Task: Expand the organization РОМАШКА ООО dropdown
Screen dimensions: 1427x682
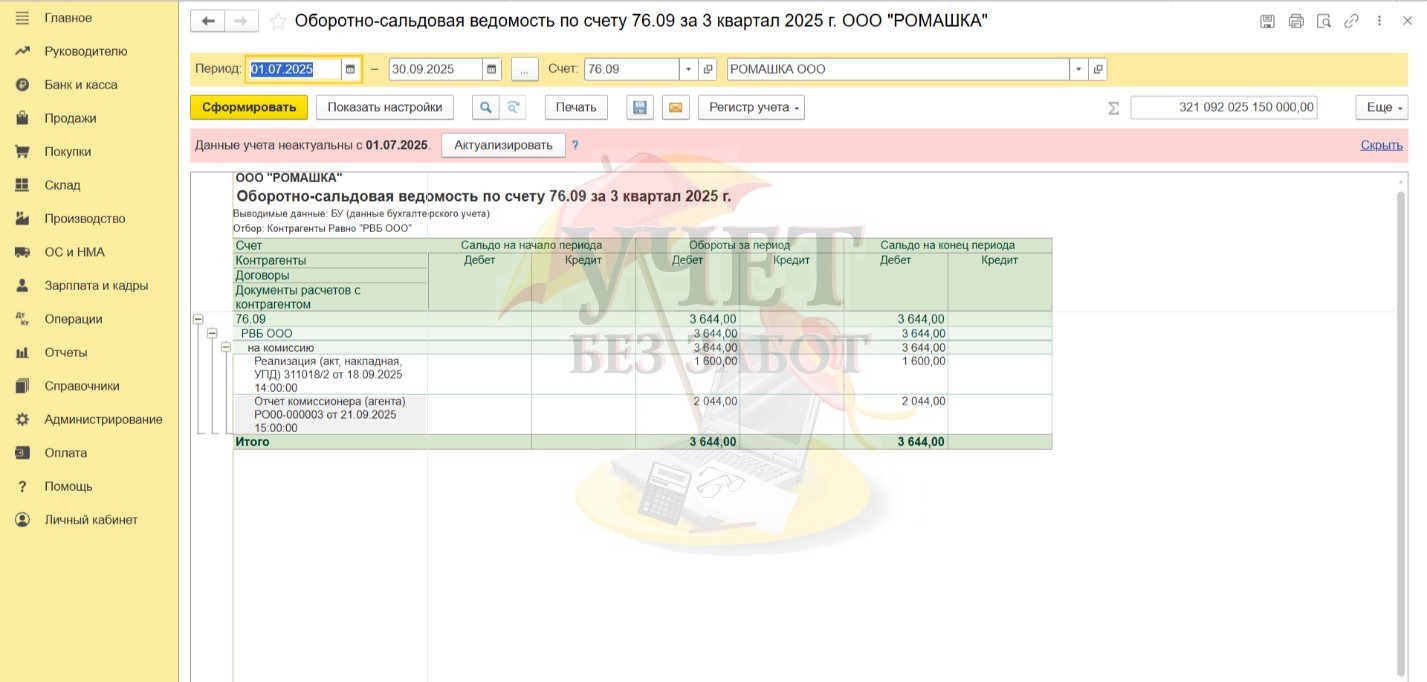Action: [x=1078, y=69]
